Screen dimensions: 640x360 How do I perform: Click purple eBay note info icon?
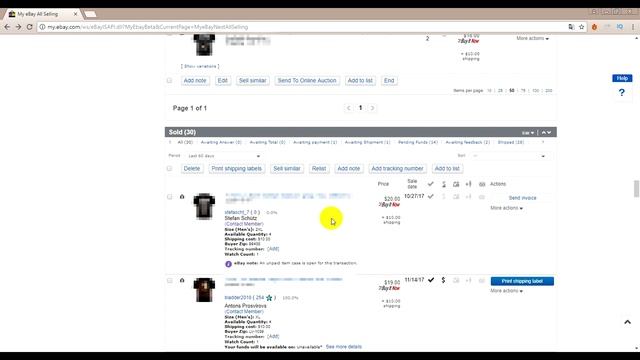tap(229, 264)
